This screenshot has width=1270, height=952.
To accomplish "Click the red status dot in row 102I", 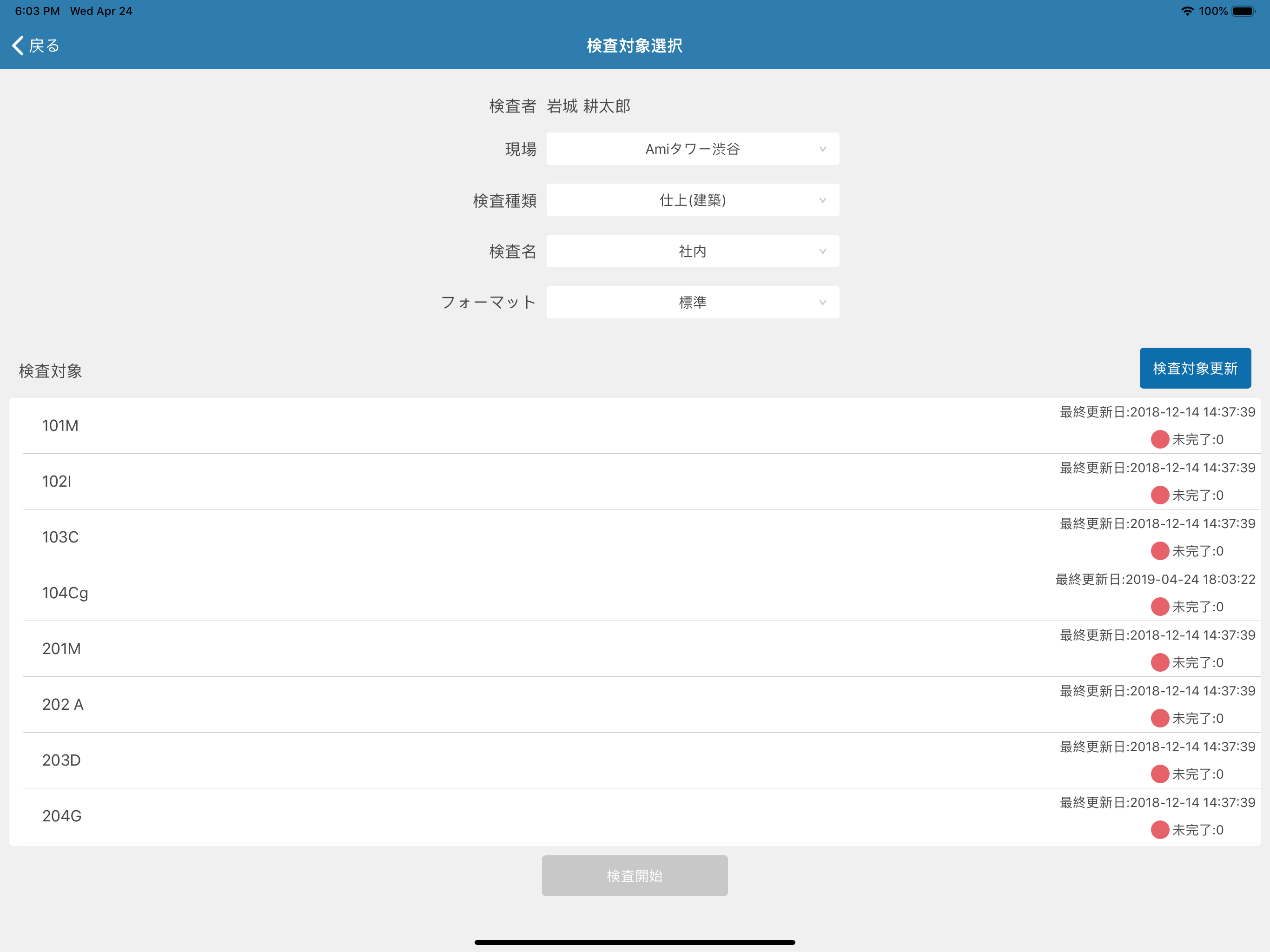I will (1160, 495).
